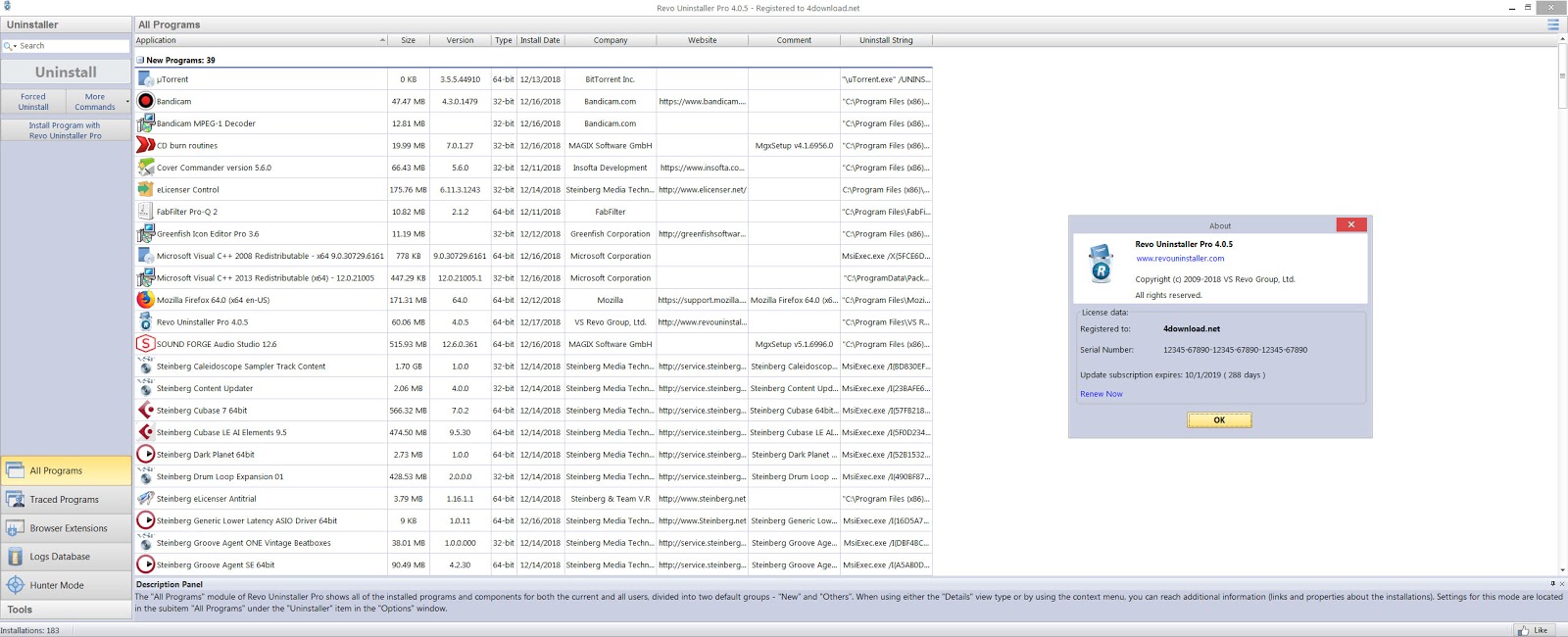The width and height of the screenshot is (1568, 637).
Task: Select the Cover Commander icon
Action: pos(145,168)
